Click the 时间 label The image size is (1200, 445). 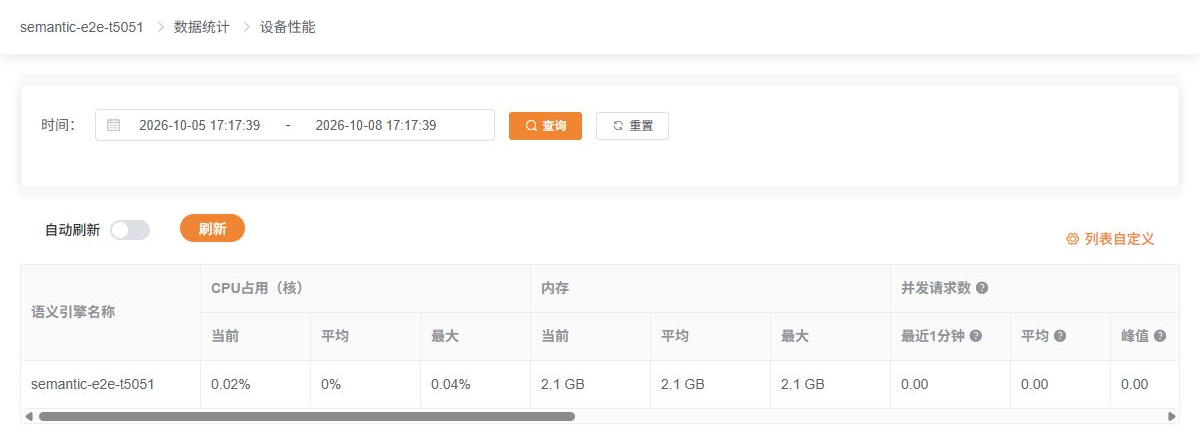(58, 125)
